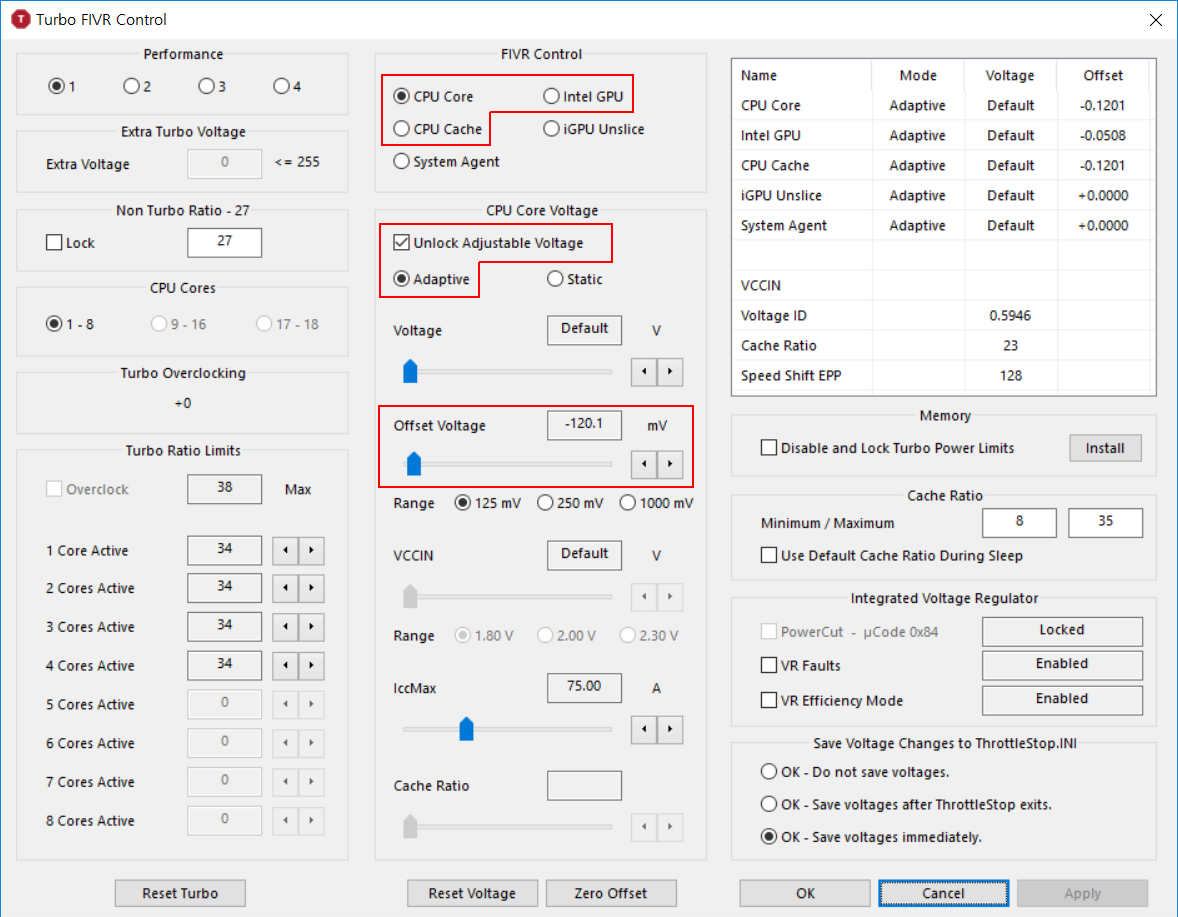Click the Zero Offset button
The width and height of the screenshot is (1178, 917).
point(611,893)
